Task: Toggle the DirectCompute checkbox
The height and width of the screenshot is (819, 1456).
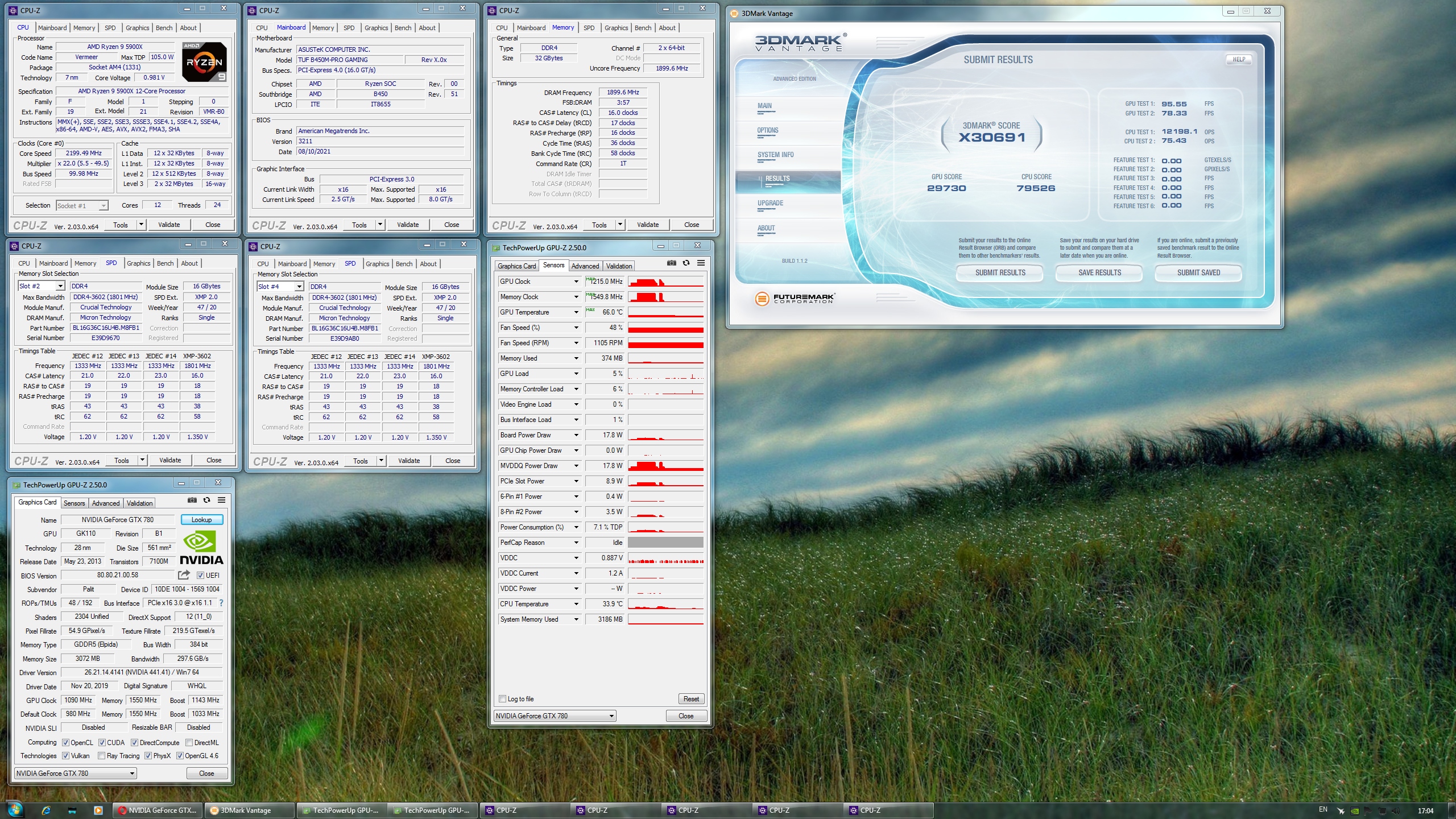Action: tap(134, 743)
